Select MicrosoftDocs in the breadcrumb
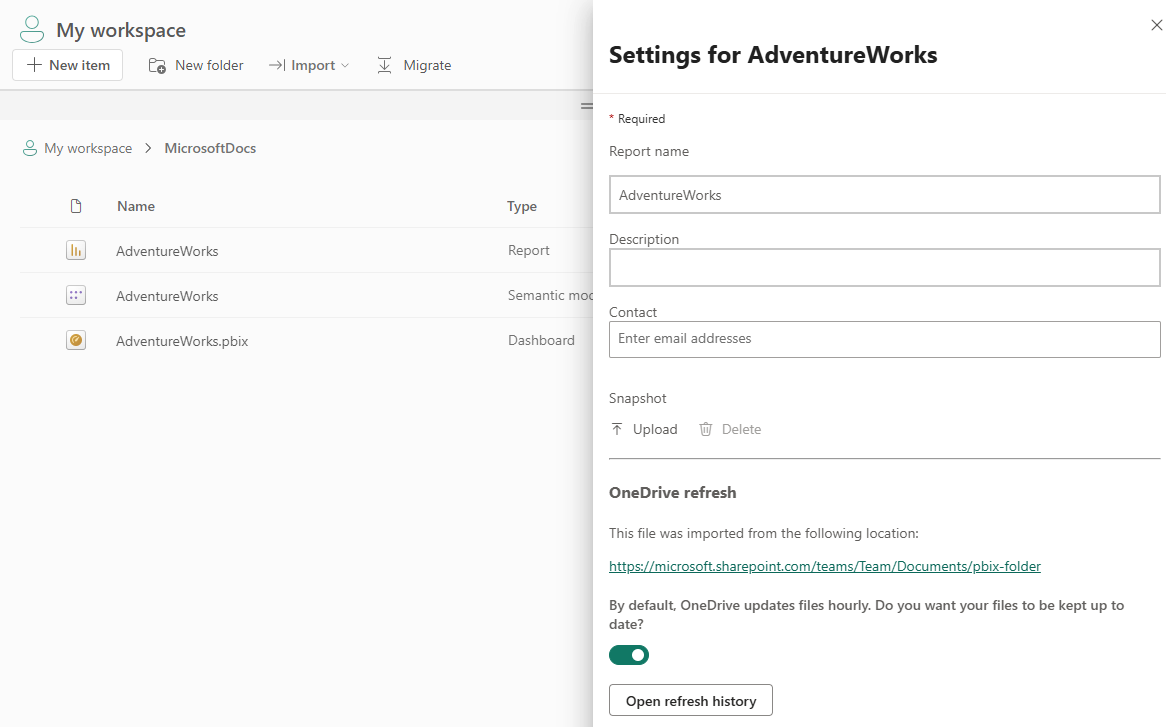The width and height of the screenshot is (1166, 727). (x=210, y=148)
